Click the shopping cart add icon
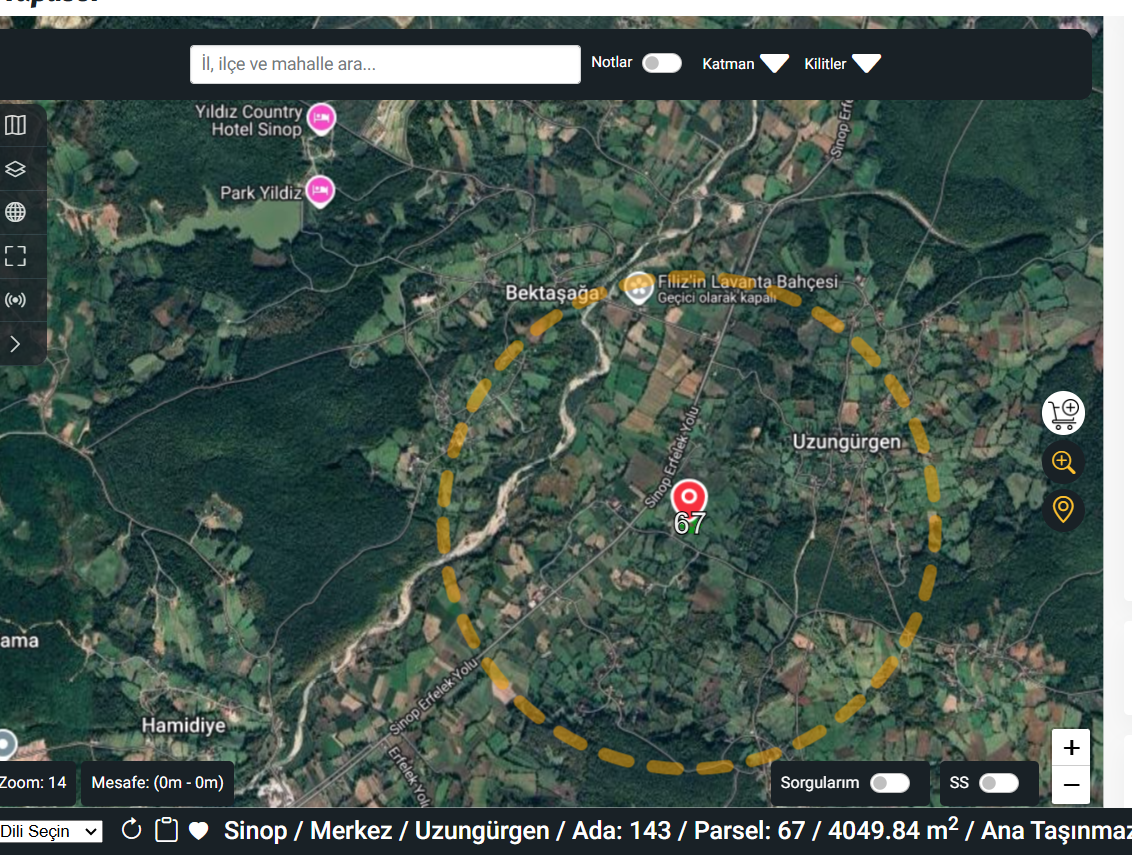 1063,413
